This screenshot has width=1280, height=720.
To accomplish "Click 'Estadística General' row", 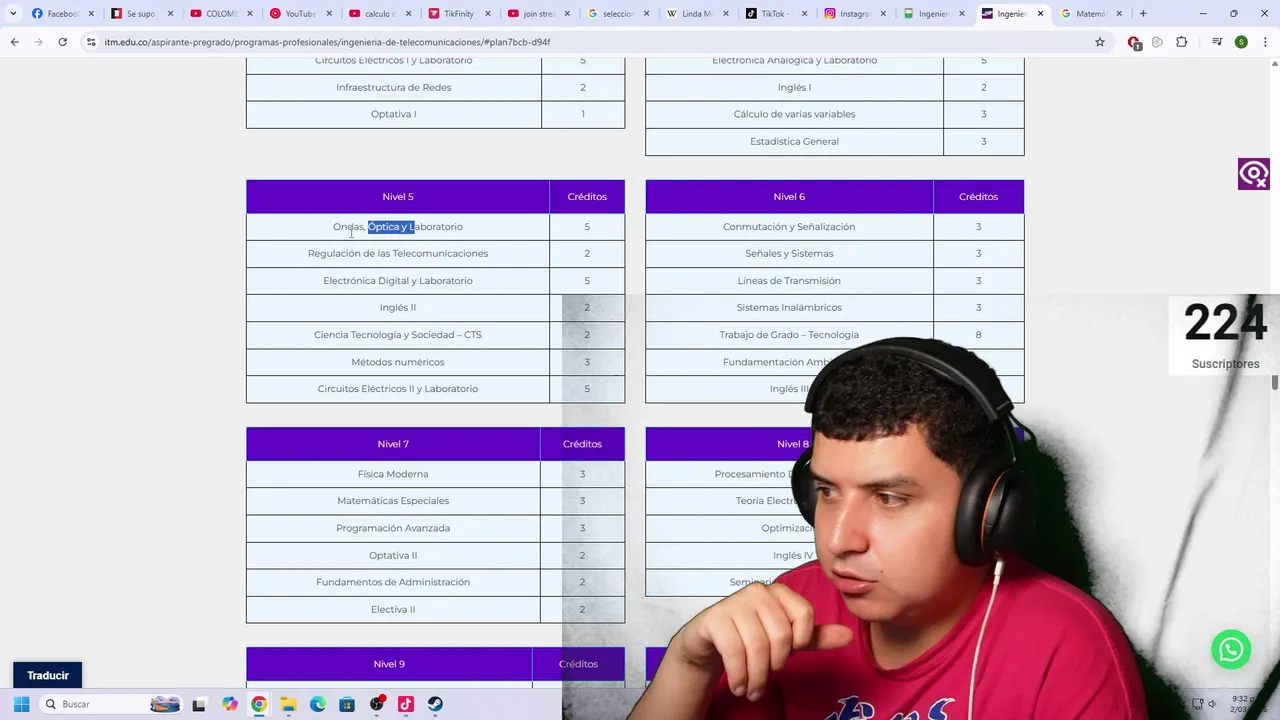I will pyautogui.click(x=835, y=141).
